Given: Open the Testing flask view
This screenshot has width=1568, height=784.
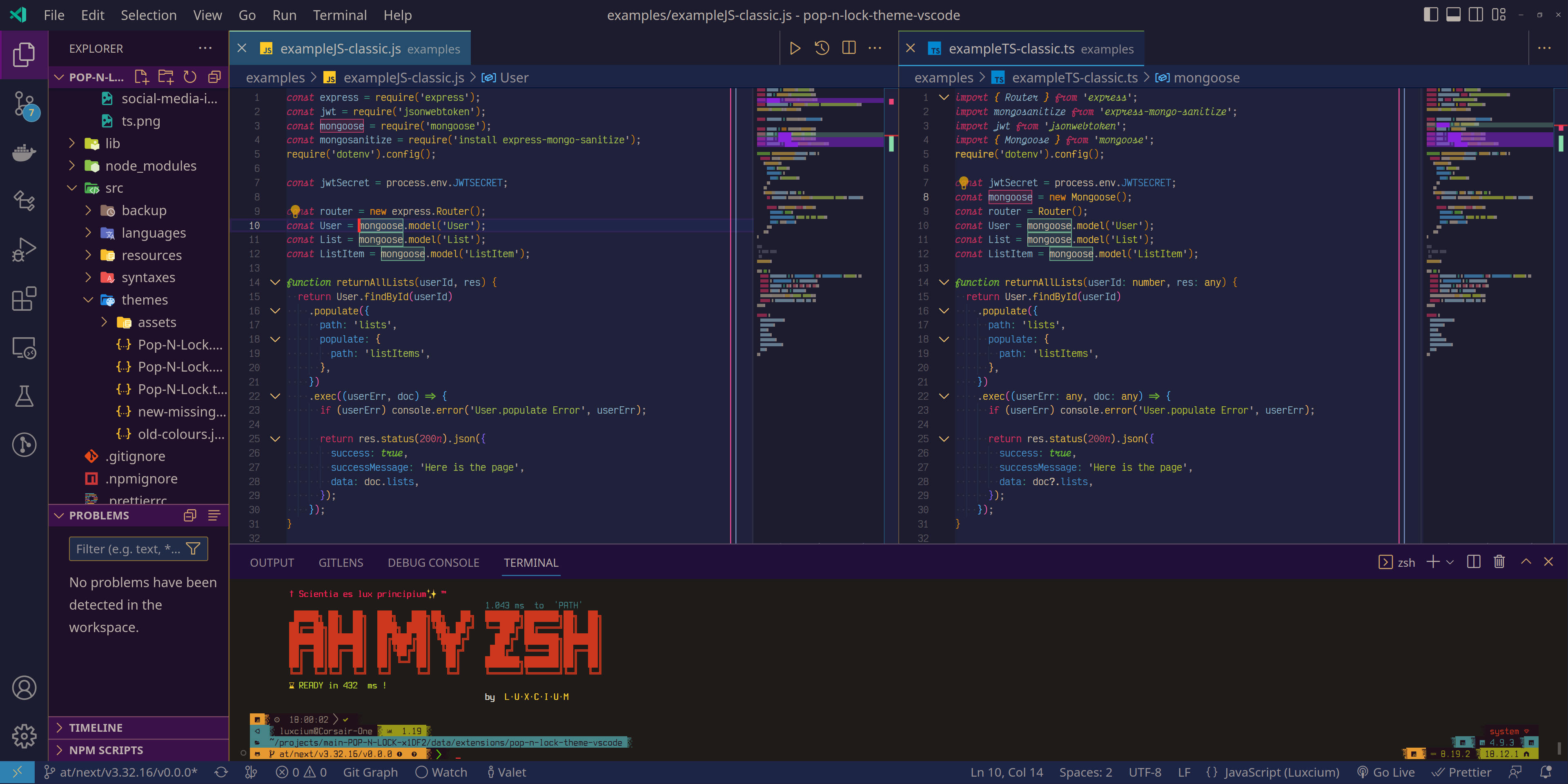Looking at the screenshot, I should pyautogui.click(x=24, y=396).
